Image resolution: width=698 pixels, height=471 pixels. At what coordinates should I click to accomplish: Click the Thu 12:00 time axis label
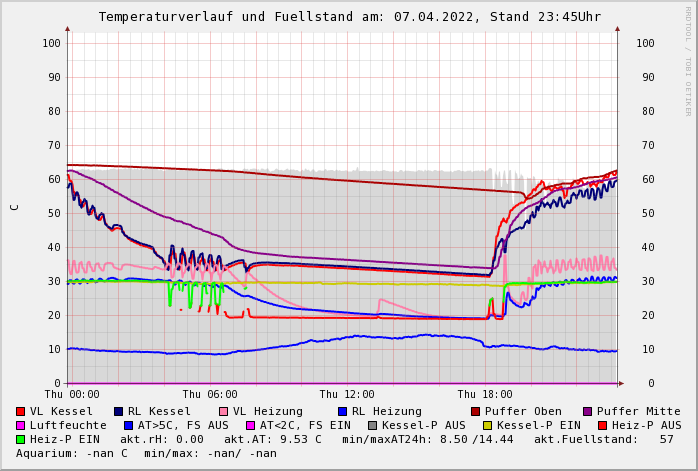[347, 395]
